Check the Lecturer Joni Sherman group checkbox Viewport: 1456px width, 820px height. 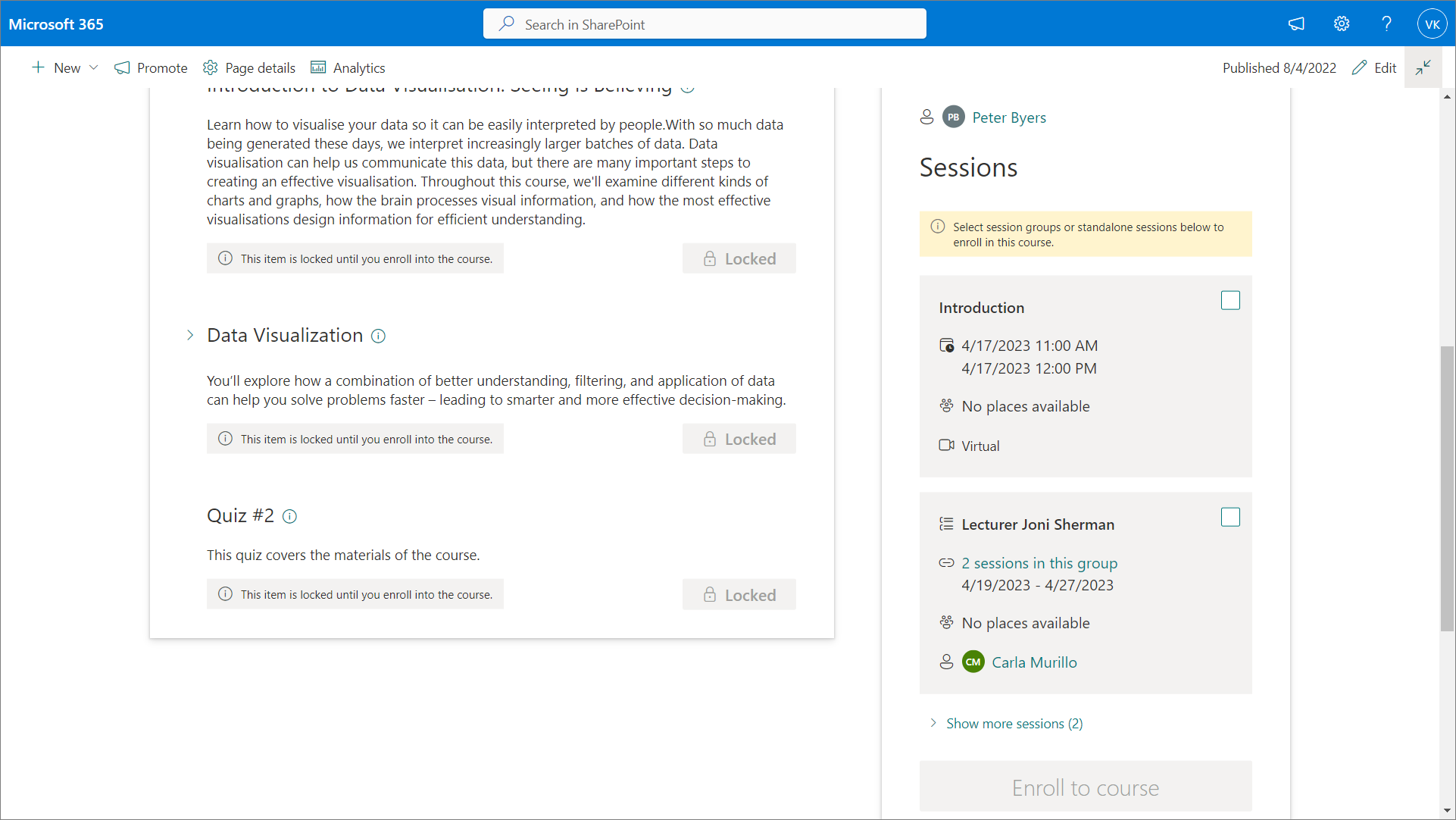pyautogui.click(x=1230, y=517)
